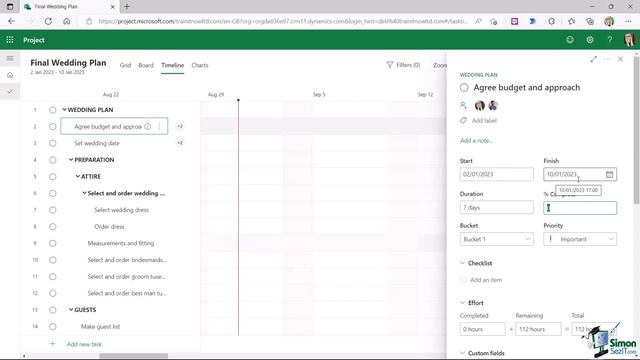Open the browser home page

click(x=67, y=21)
